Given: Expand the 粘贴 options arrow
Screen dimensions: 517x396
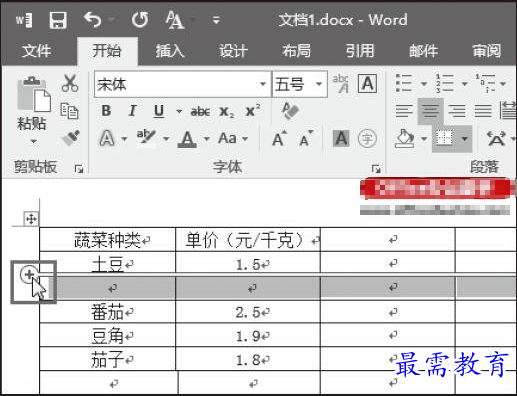Looking at the screenshot, I should point(33,141).
